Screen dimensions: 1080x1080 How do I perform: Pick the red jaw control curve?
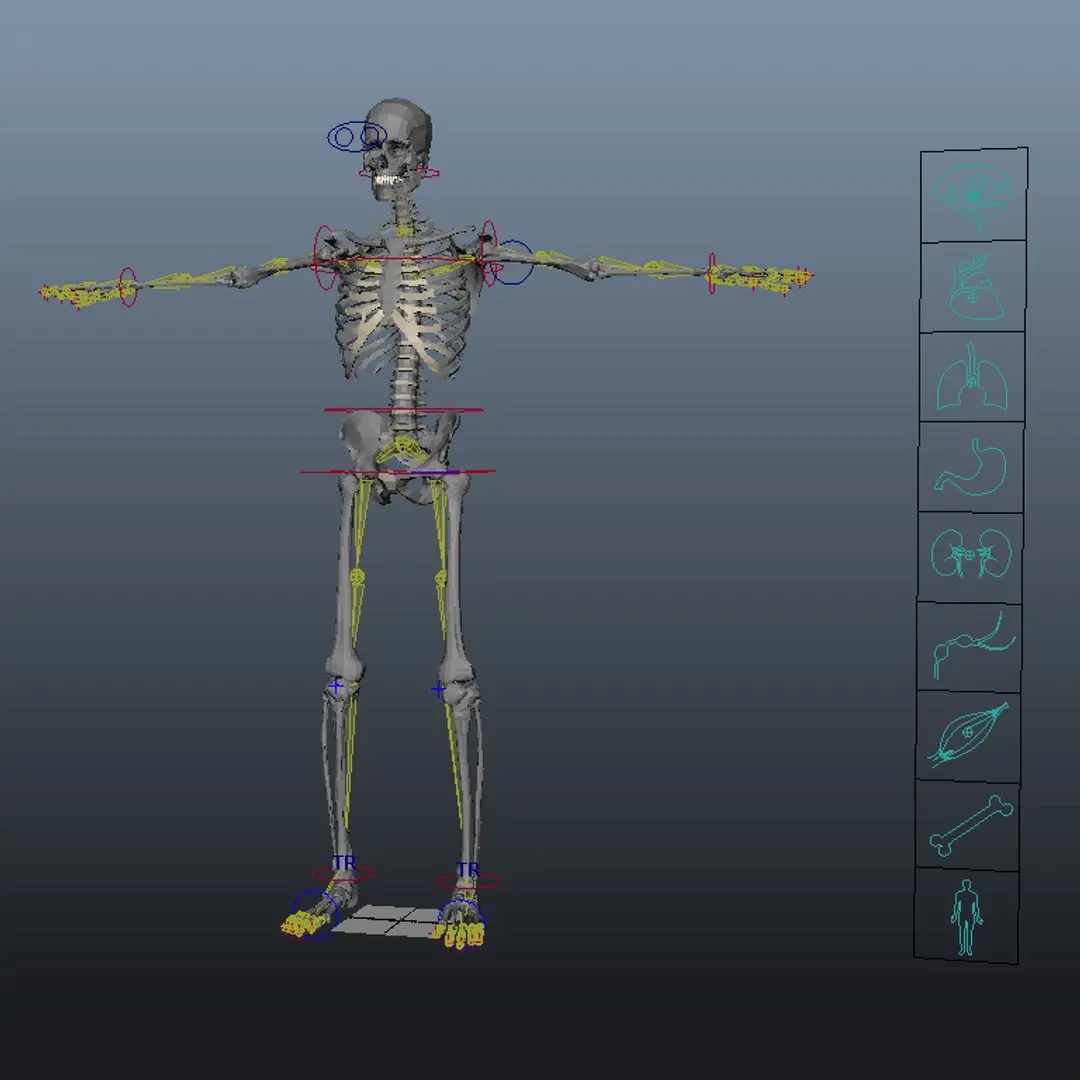point(399,174)
